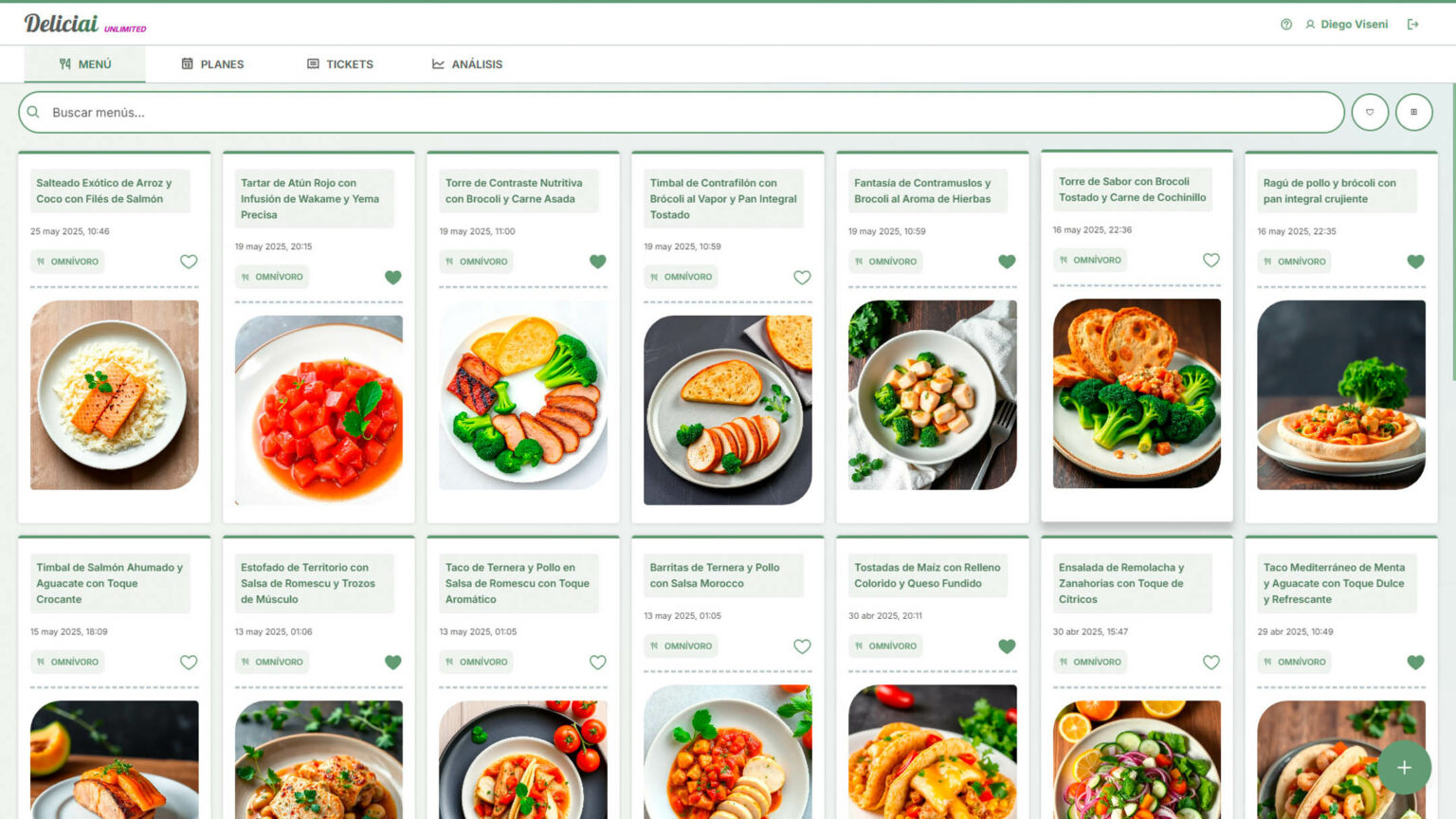This screenshot has height=819, width=1456.
Task: Toggle the grid view button
Action: pyautogui.click(x=1413, y=112)
